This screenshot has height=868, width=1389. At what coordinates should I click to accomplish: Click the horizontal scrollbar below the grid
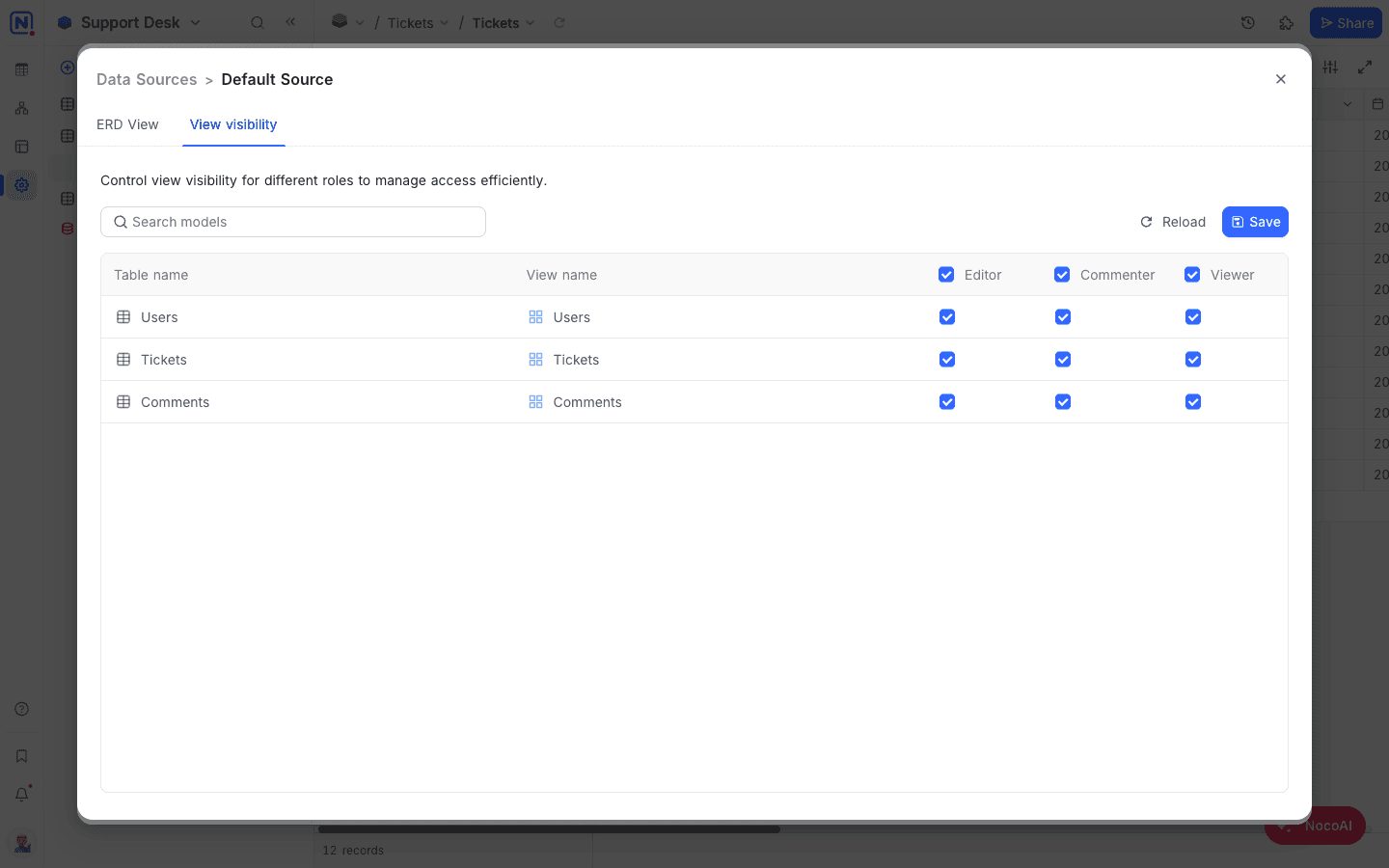tap(549, 829)
